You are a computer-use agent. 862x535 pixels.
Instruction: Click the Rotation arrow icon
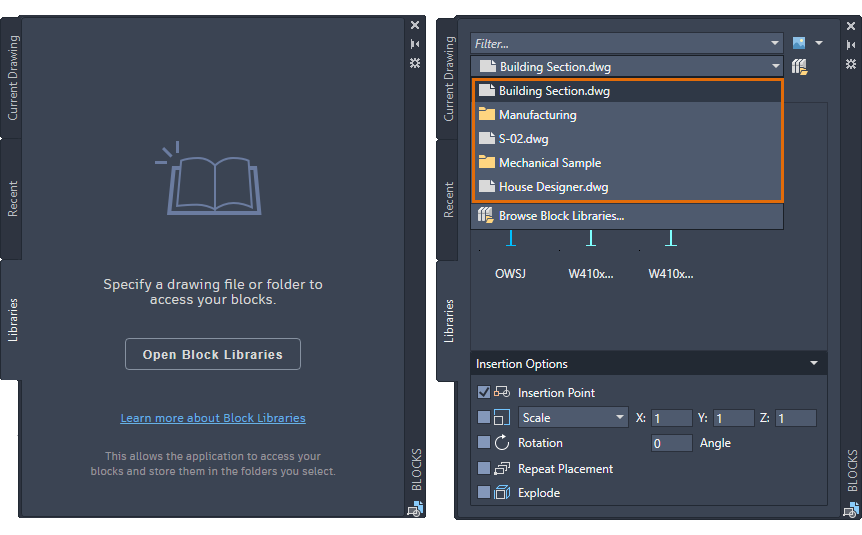[502, 443]
